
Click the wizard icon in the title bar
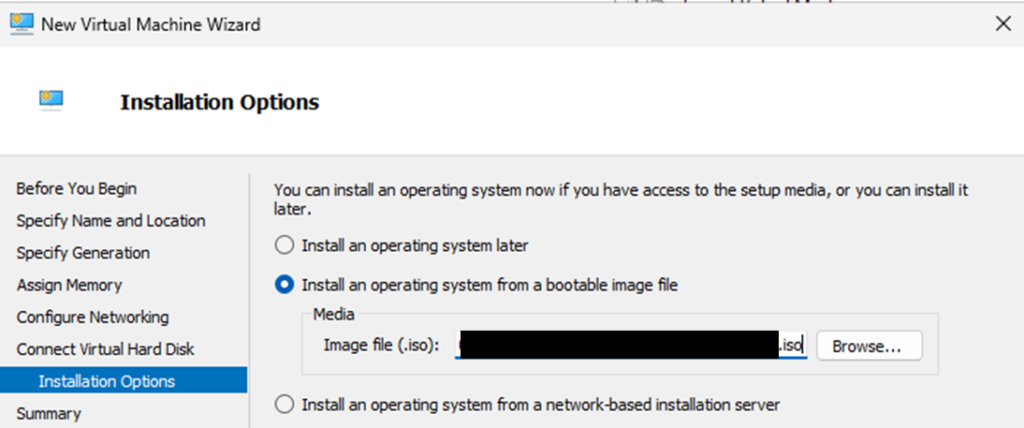coord(20,25)
